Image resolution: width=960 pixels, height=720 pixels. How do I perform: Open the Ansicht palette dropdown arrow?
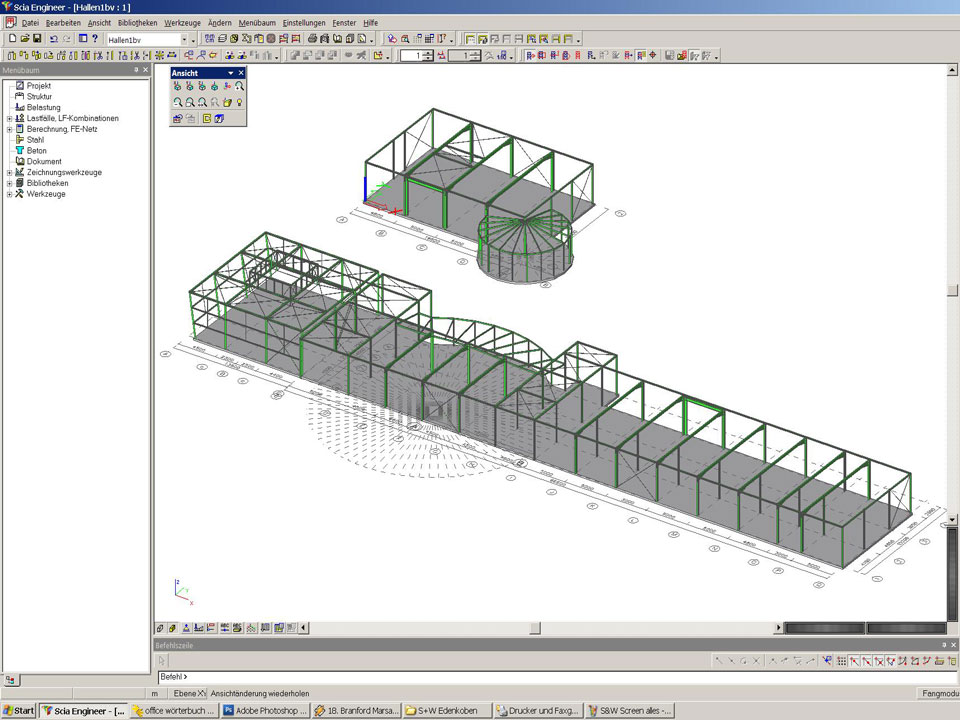click(230, 73)
